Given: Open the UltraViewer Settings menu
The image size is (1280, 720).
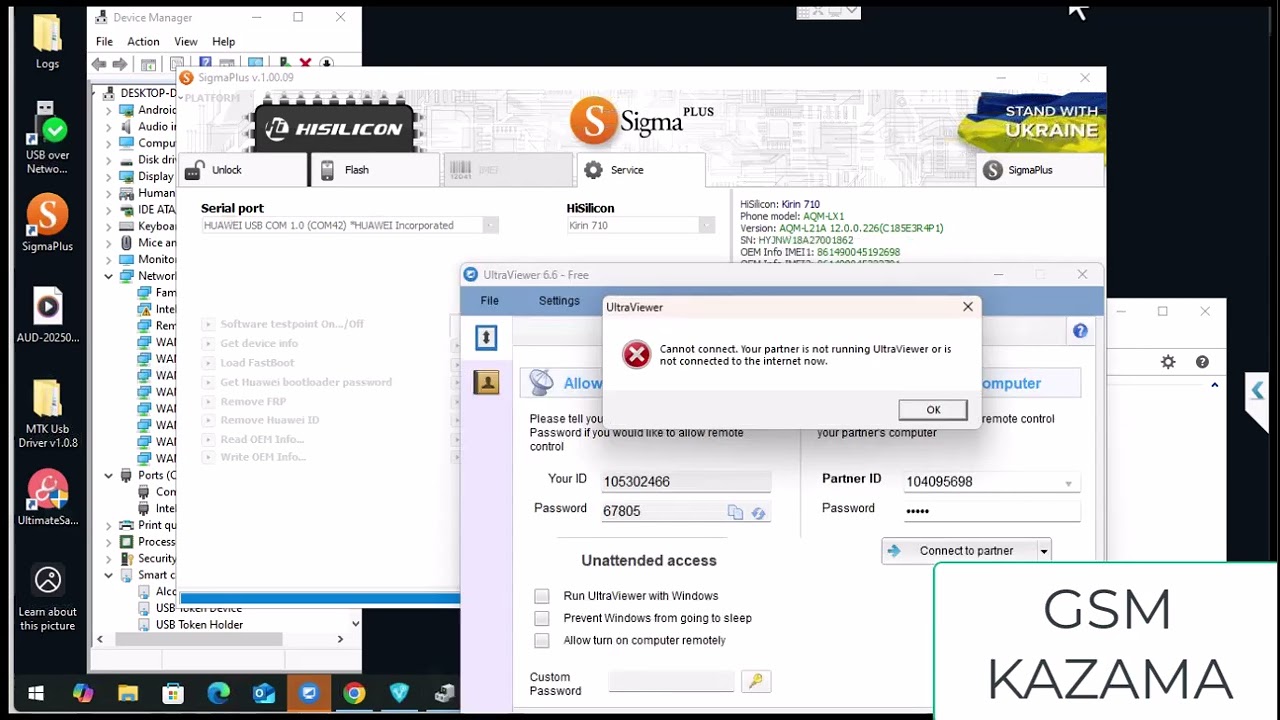Looking at the screenshot, I should click(x=559, y=300).
